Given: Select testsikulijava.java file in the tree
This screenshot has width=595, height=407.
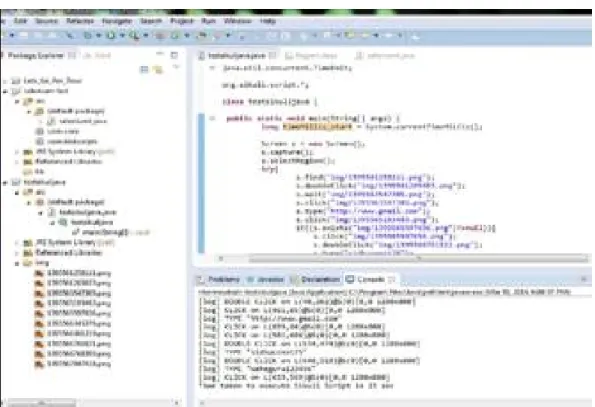Looking at the screenshot, I should click(x=88, y=212).
